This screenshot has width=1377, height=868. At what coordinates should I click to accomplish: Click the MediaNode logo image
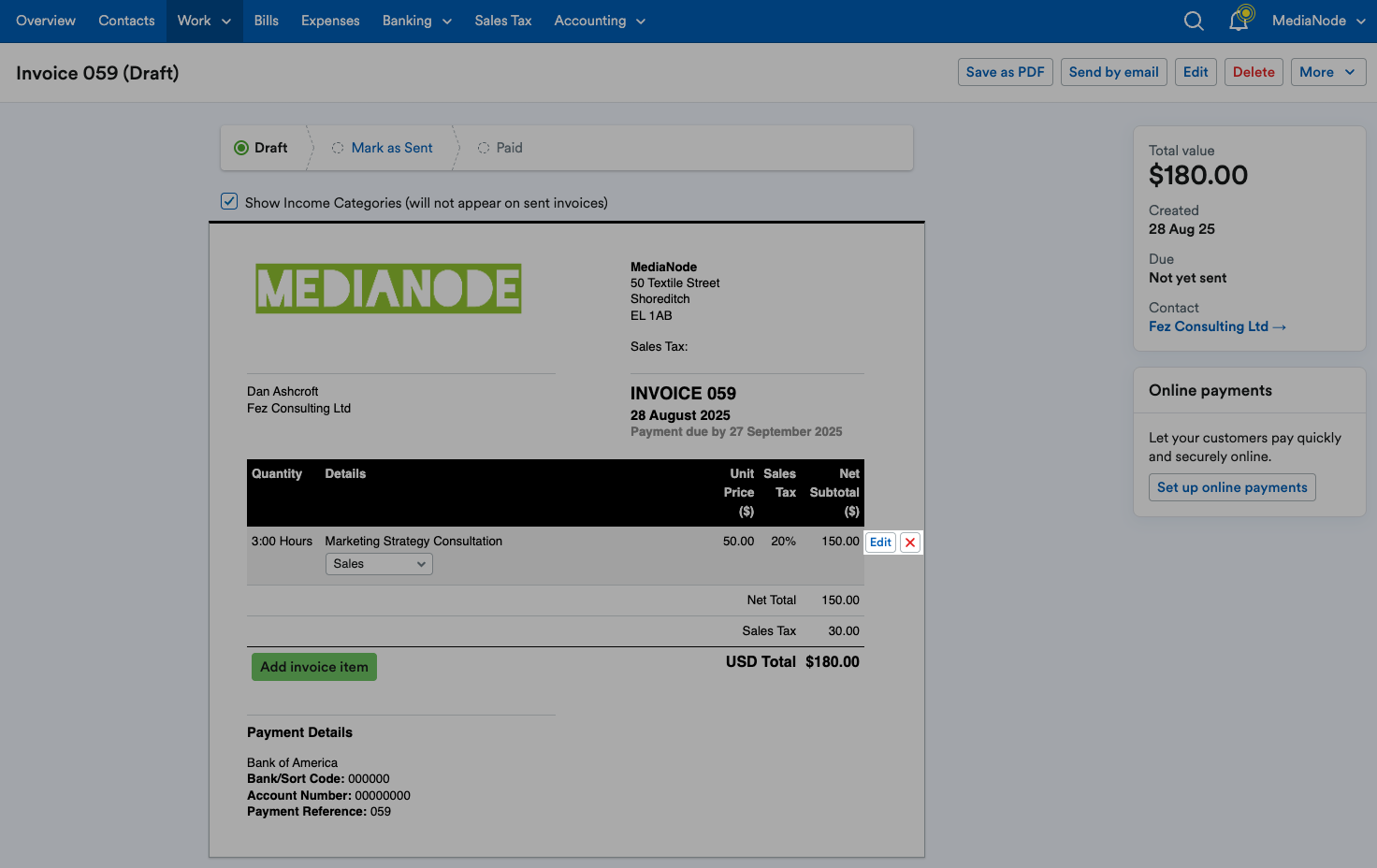click(388, 288)
